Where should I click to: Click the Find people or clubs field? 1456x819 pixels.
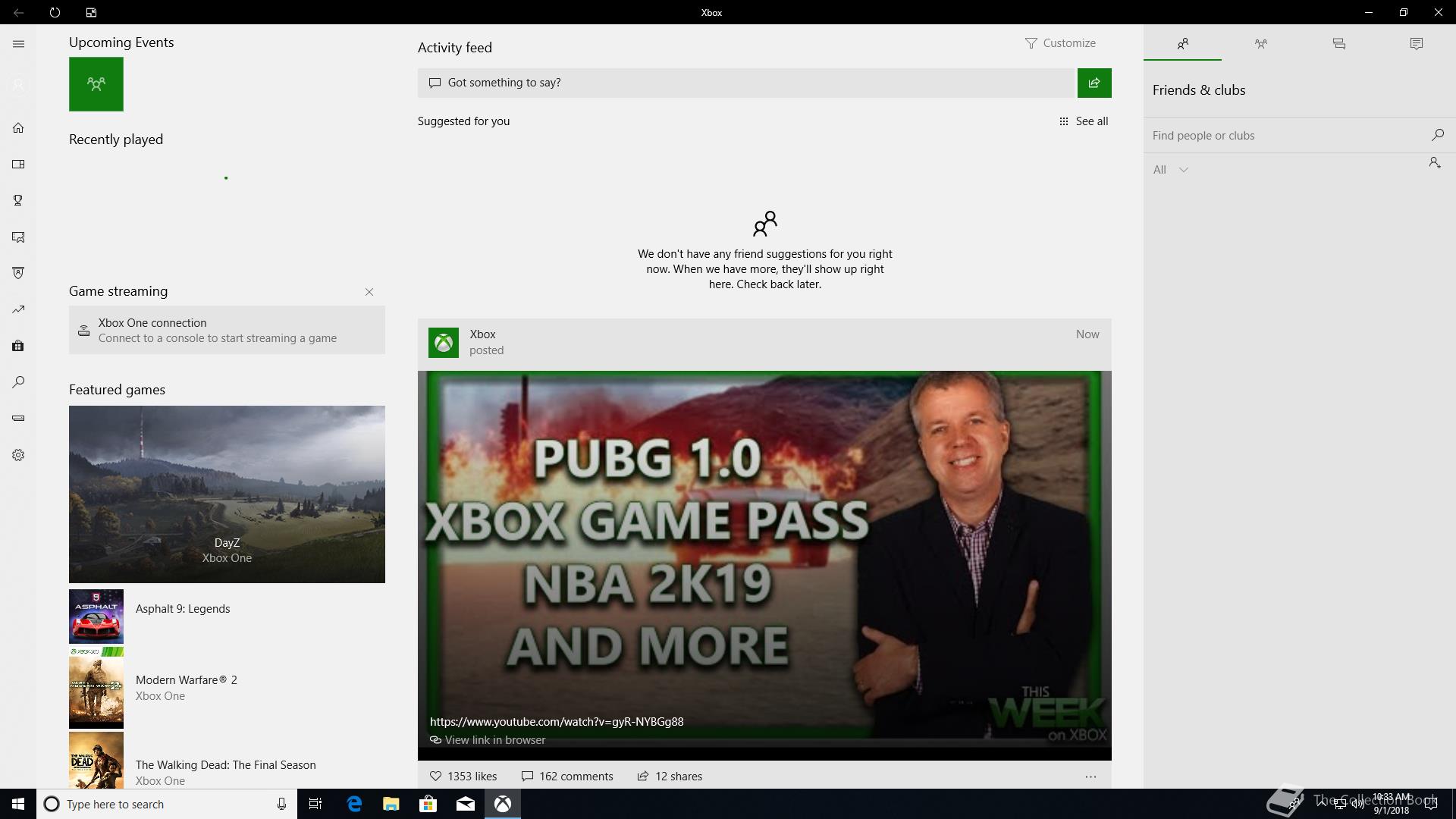click(1285, 136)
